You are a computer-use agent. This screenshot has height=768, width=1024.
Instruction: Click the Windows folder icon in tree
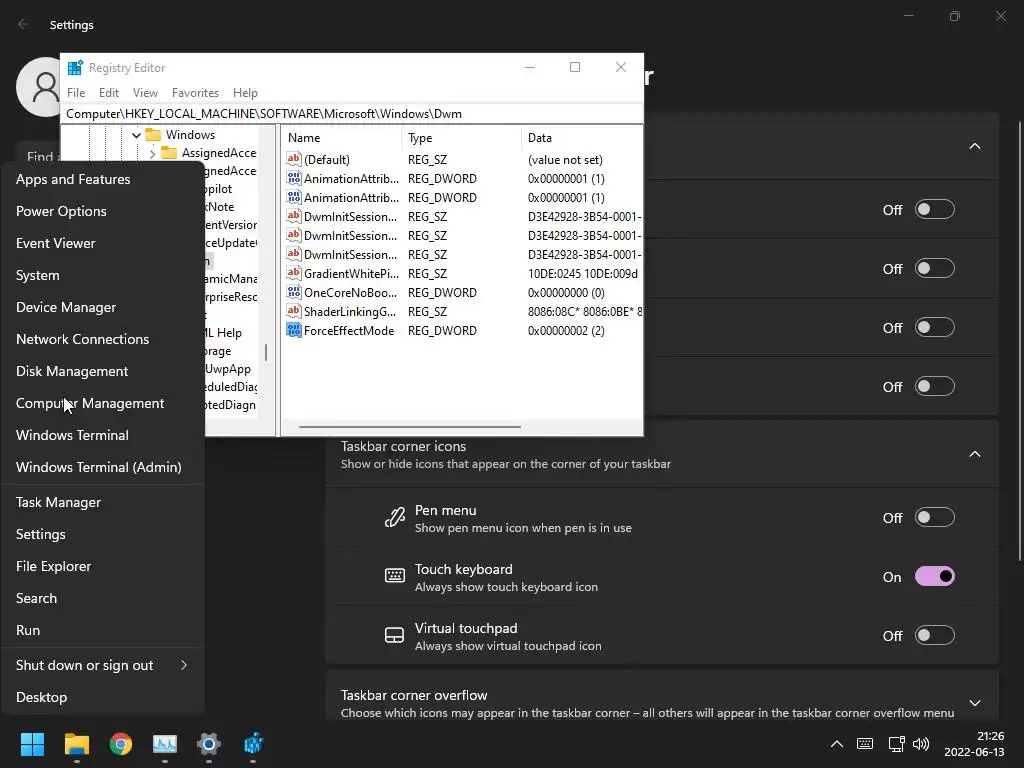click(x=153, y=135)
